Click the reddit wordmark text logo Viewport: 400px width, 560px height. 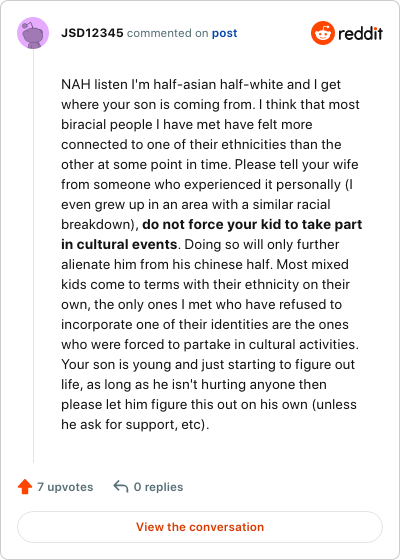(360, 34)
